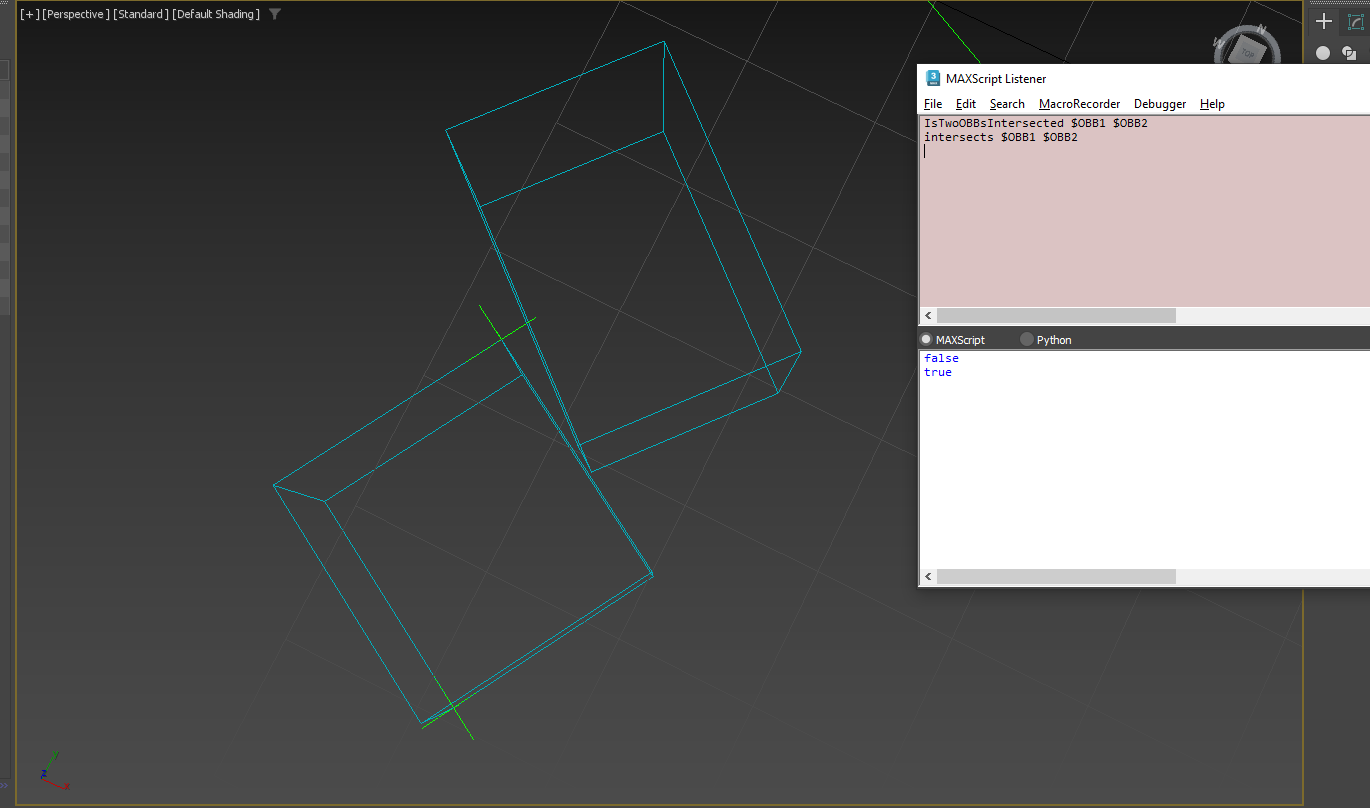This screenshot has height=808, width=1370.
Task: Click the viewport filter funnel icon
Action: 274,14
